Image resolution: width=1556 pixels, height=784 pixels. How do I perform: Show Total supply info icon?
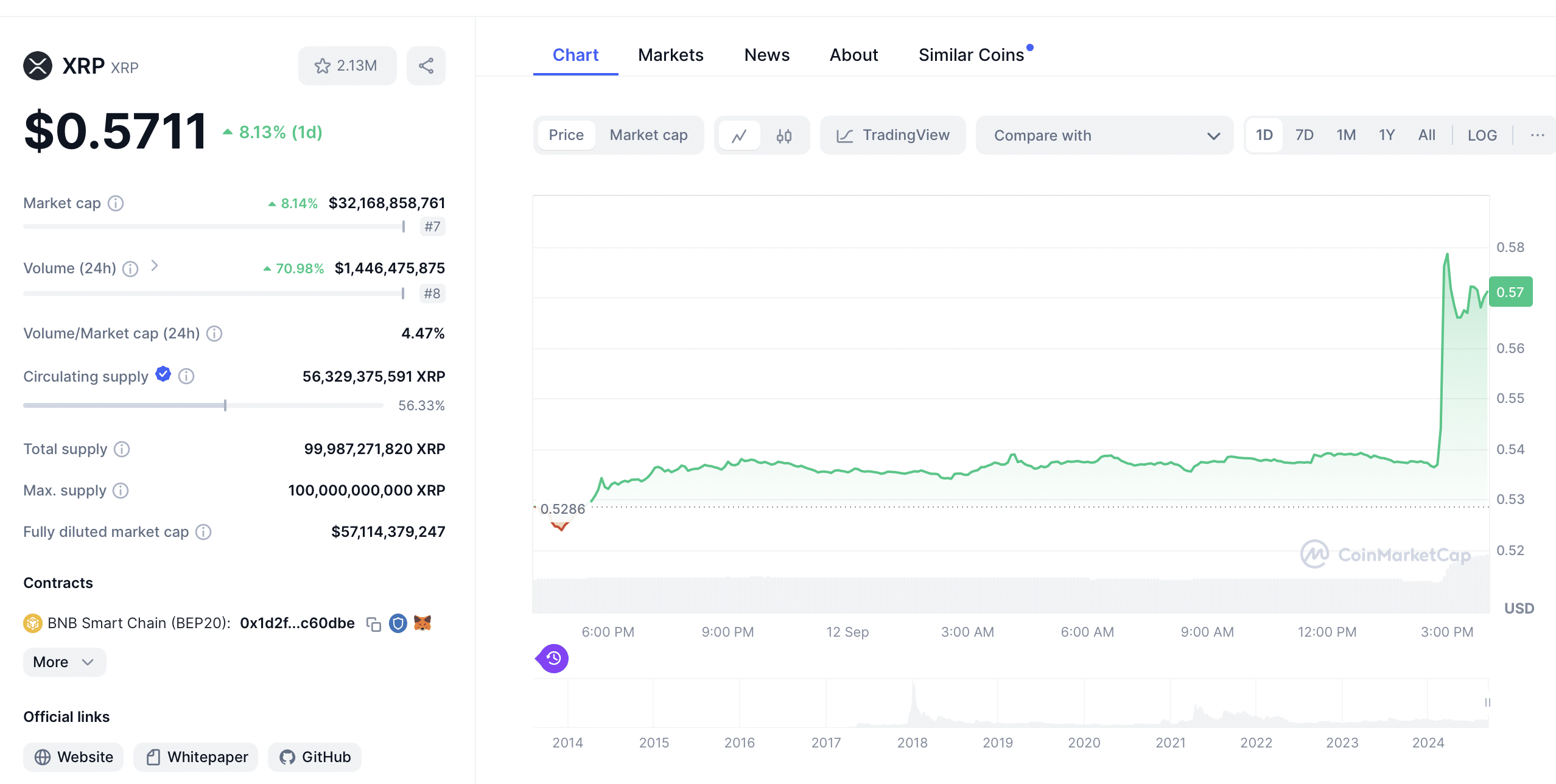(122, 449)
